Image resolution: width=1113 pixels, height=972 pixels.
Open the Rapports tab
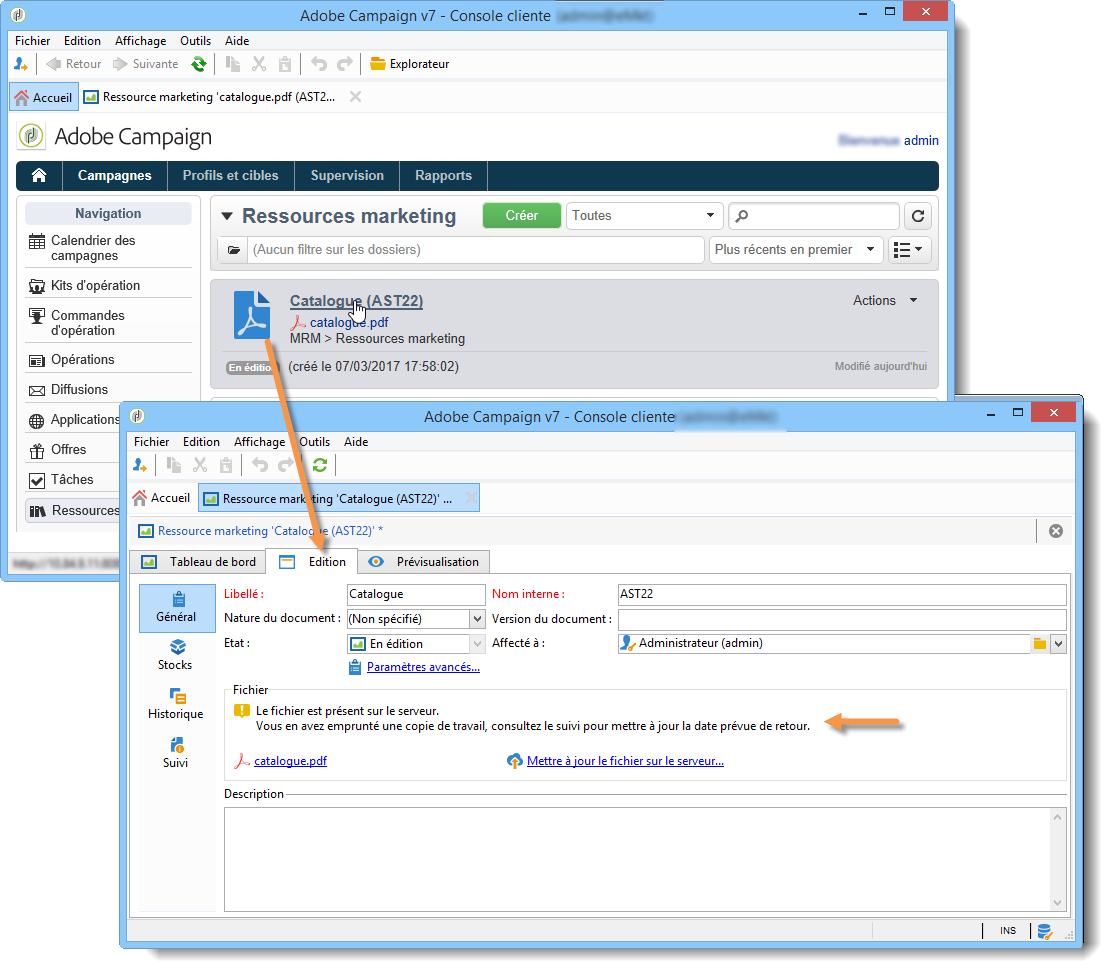tap(444, 175)
